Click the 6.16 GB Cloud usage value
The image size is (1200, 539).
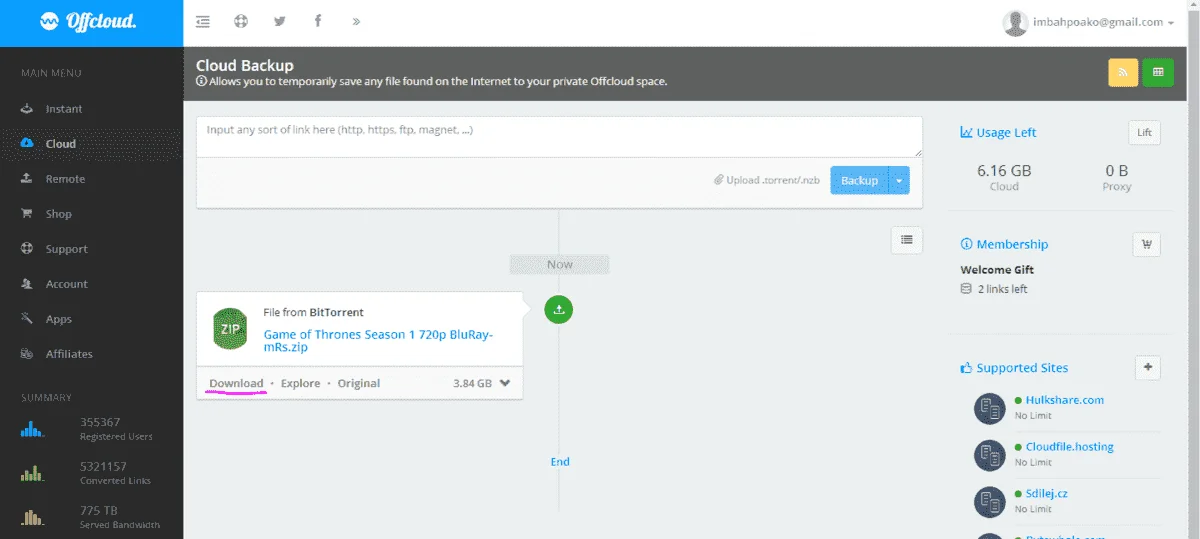[1004, 171]
